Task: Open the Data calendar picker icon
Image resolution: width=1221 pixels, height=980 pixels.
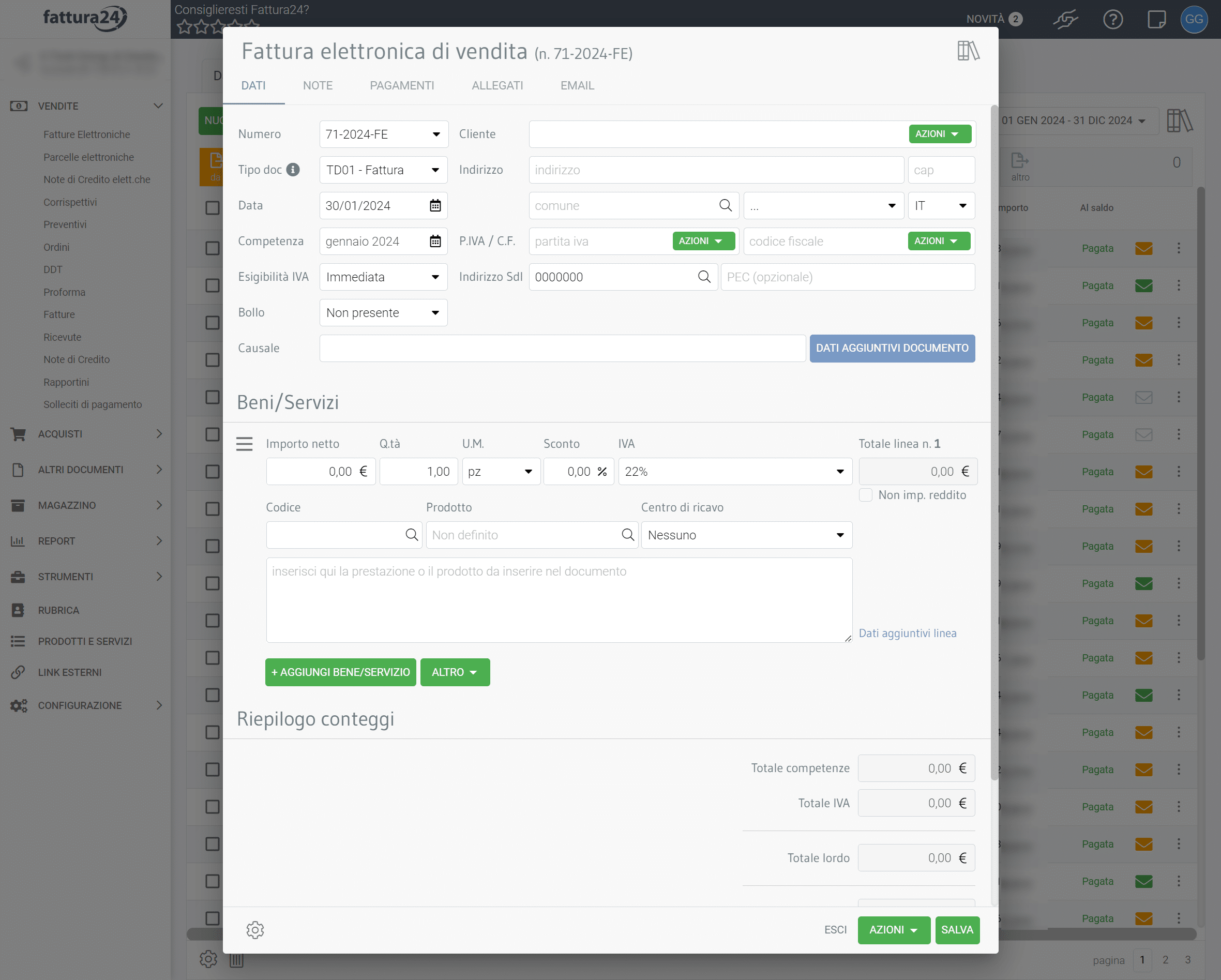Action: [x=435, y=206]
